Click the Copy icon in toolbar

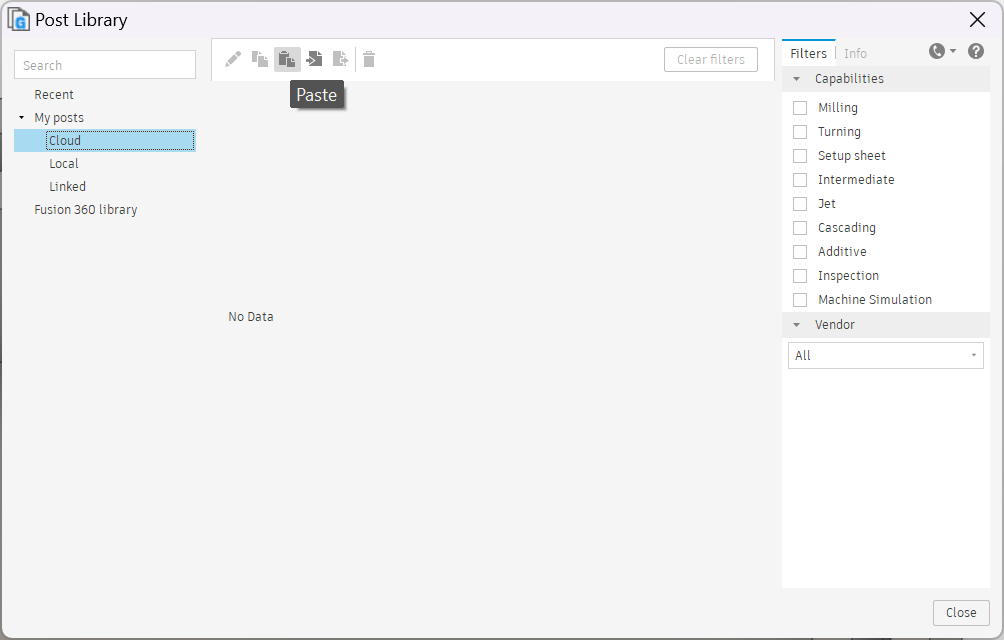(260, 59)
